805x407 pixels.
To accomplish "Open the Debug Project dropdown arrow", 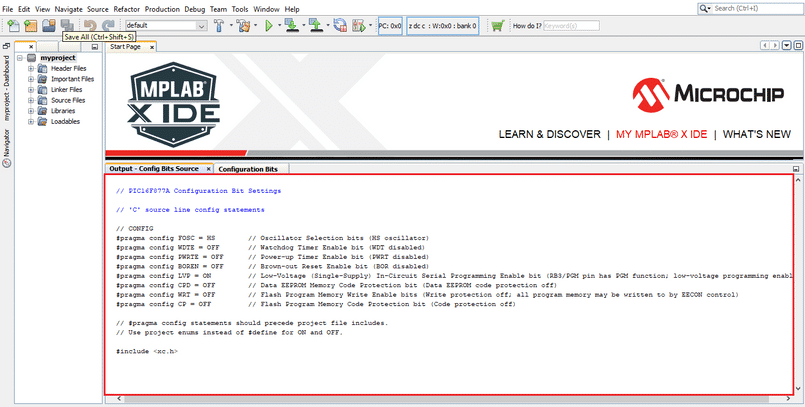I will click(370, 26).
